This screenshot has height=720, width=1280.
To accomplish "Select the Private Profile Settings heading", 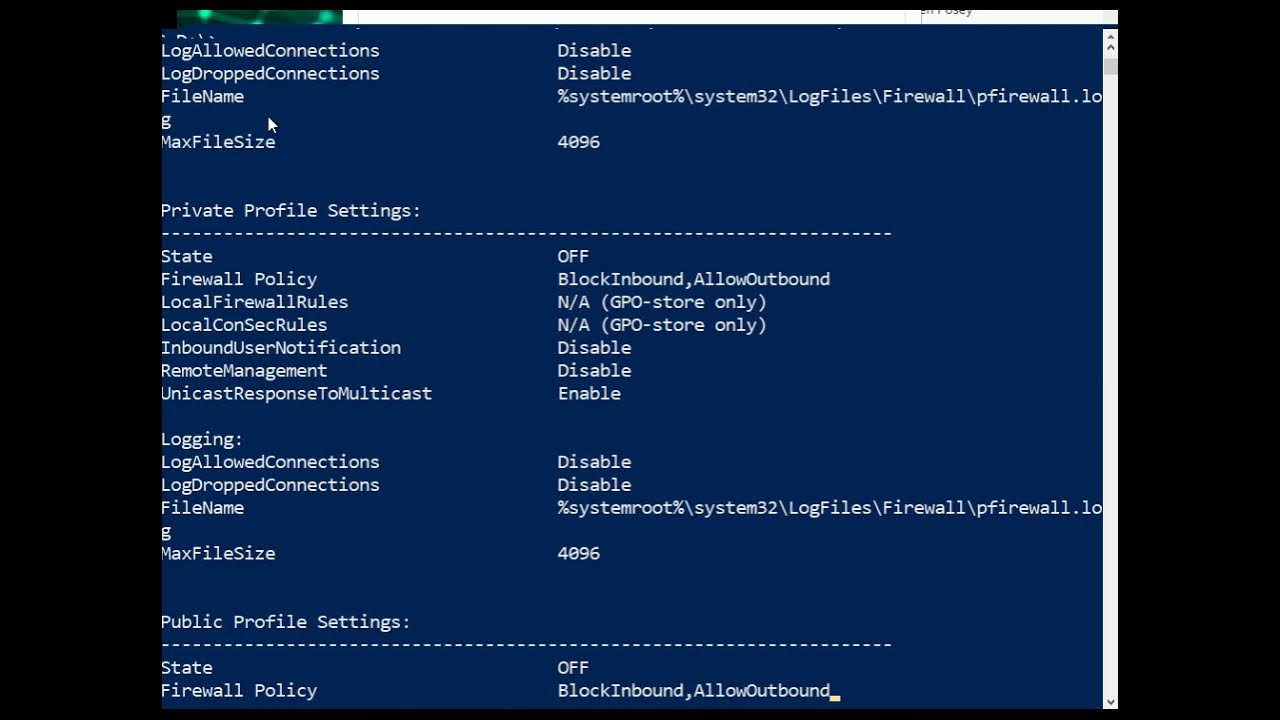I will (291, 211).
